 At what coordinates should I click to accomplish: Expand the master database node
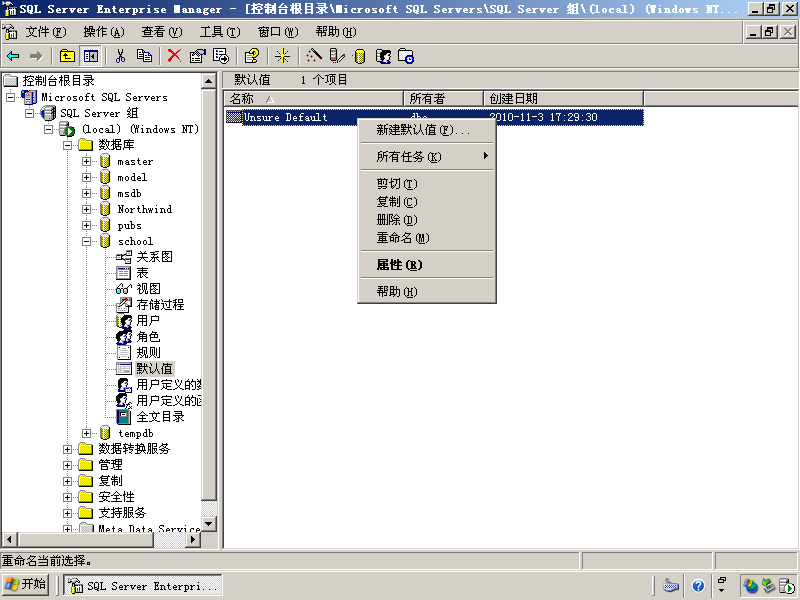86,162
